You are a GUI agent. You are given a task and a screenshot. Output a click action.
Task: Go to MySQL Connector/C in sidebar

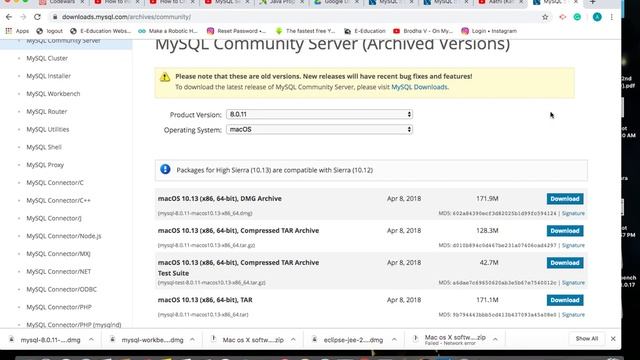(x=55, y=183)
